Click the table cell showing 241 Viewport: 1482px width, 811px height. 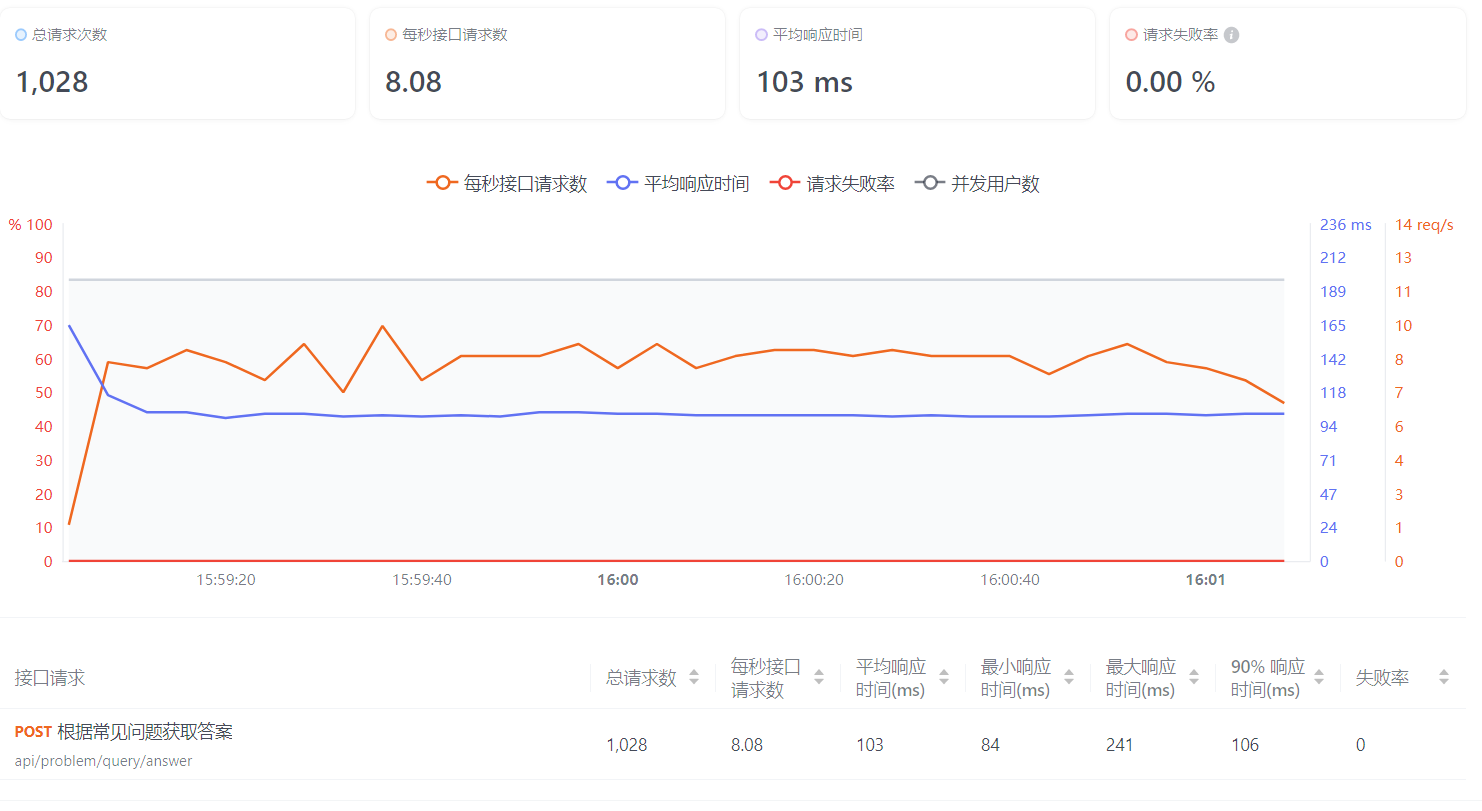tap(1120, 745)
